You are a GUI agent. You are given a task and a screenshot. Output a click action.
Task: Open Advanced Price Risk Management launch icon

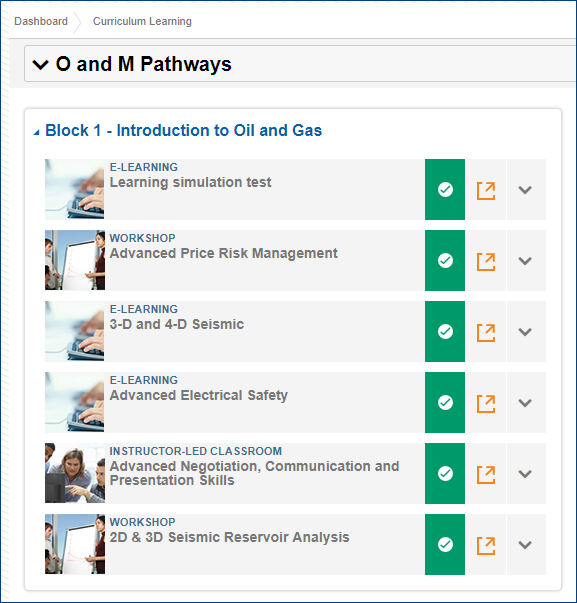click(486, 262)
